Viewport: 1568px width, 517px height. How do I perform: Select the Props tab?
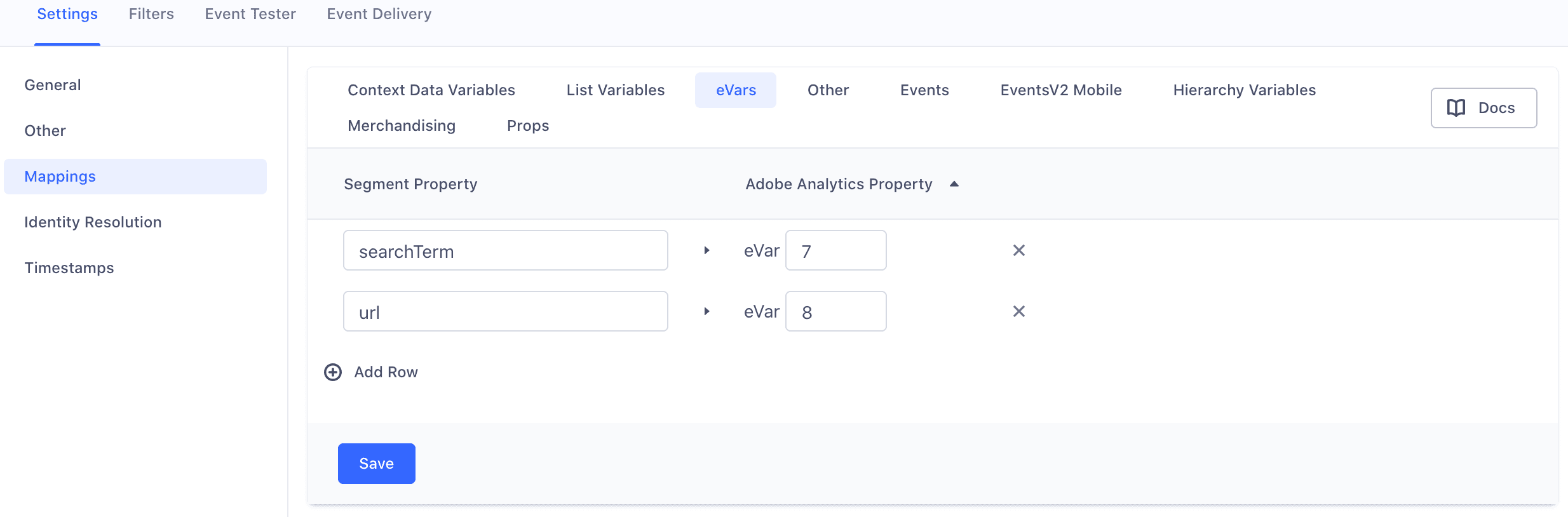pyautogui.click(x=528, y=125)
